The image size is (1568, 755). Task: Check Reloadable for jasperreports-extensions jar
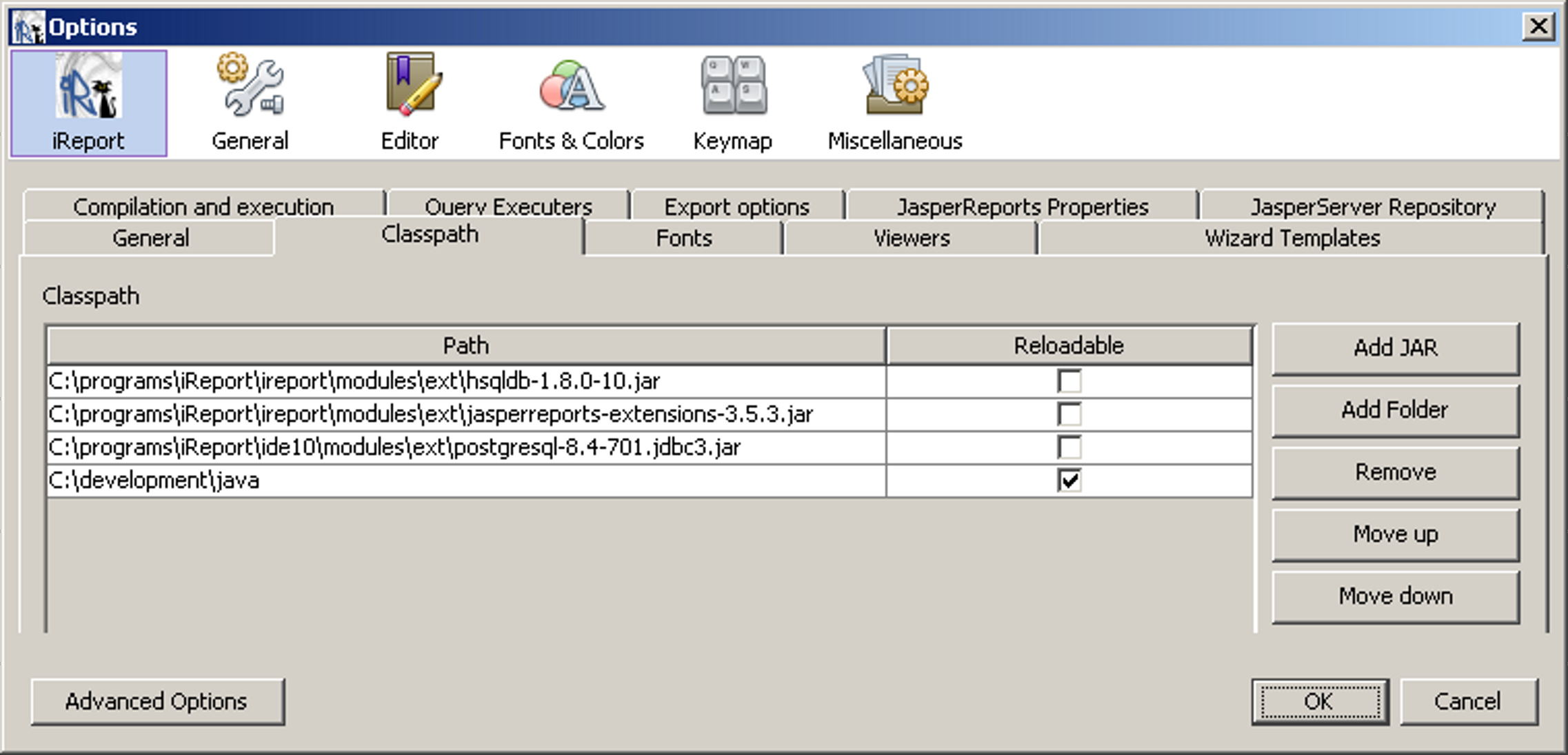1069,414
